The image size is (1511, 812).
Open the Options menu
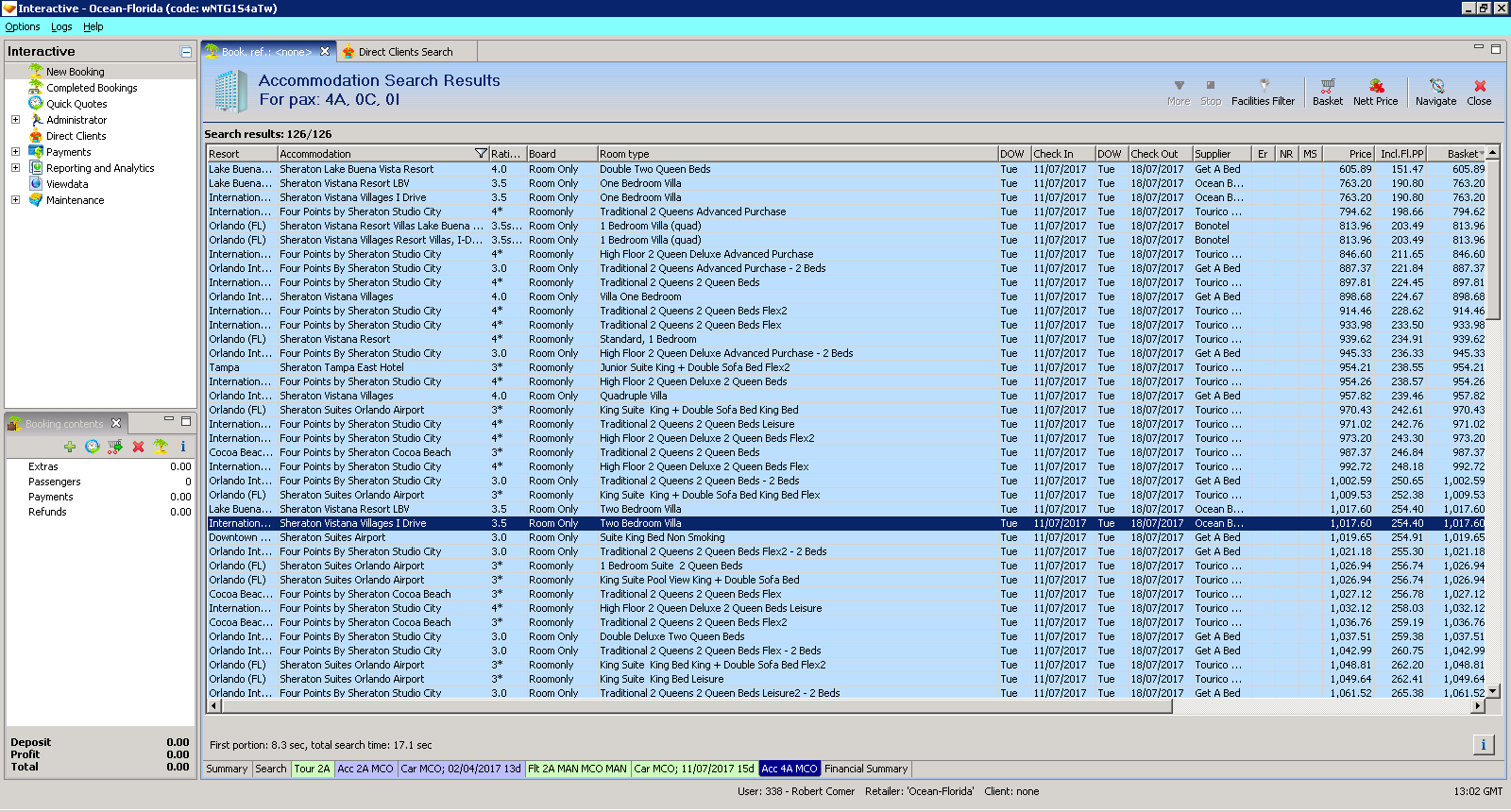[x=23, y=26]
